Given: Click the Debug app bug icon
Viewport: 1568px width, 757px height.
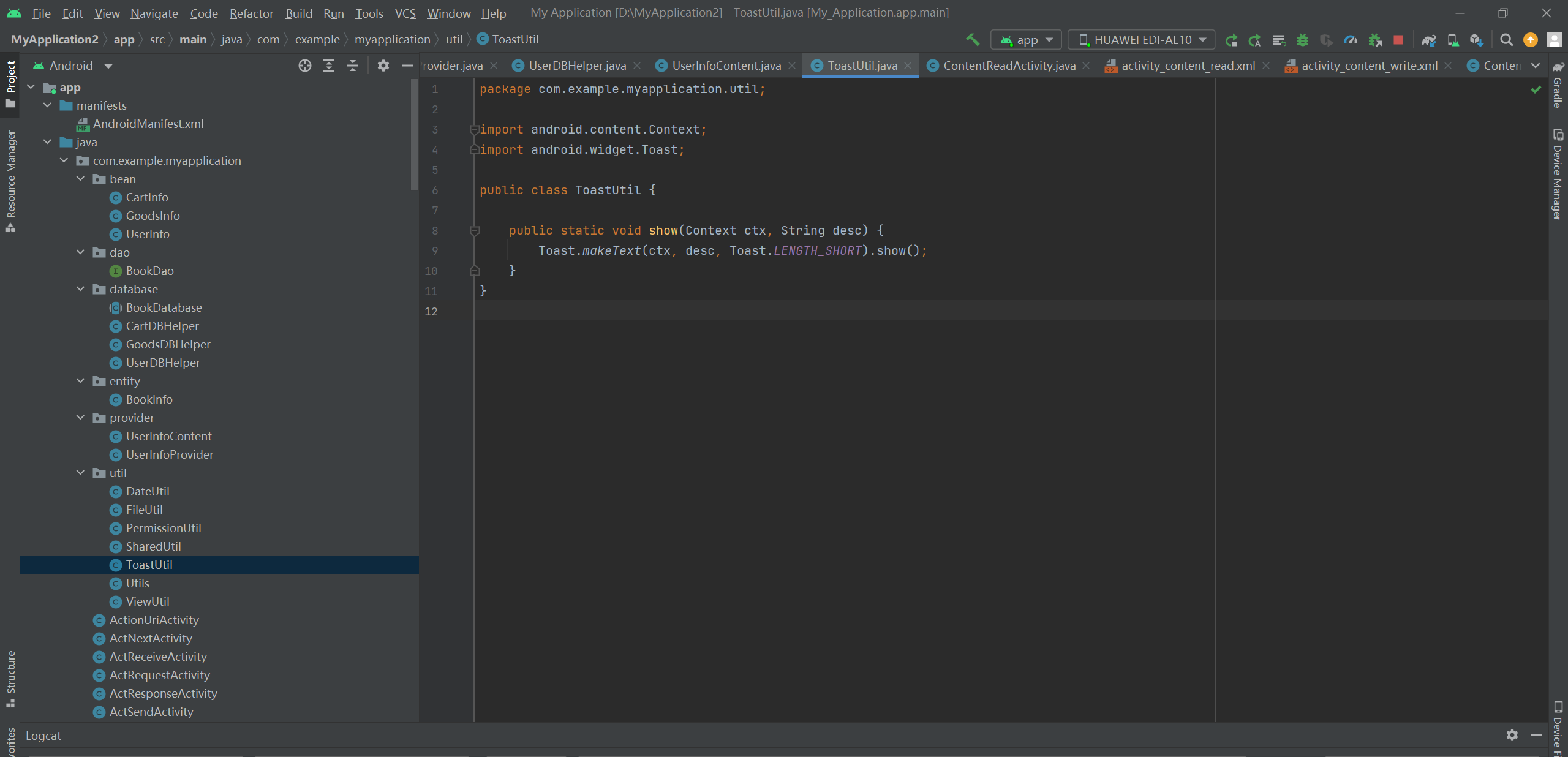Looking at the screenshot, I should coord(1303,40).
